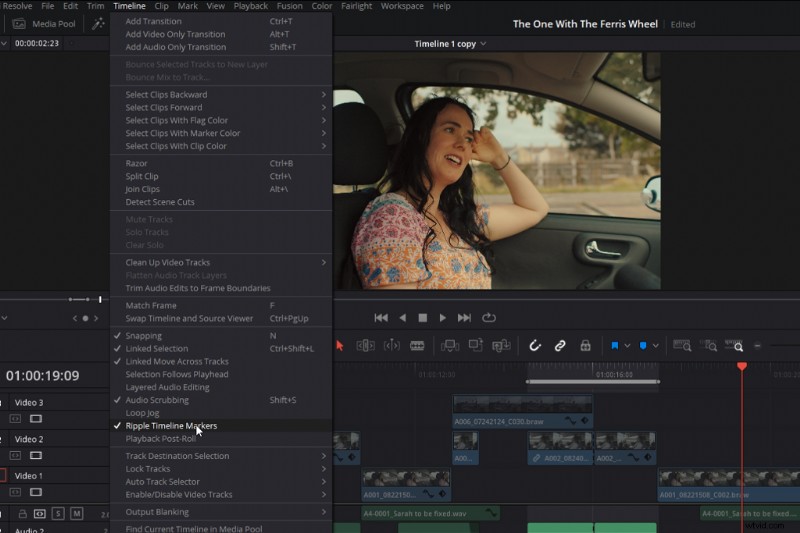Go to first frame in viewer
Image resolution: width=800 pixels, height=533 pixels.
click(381, 318)
